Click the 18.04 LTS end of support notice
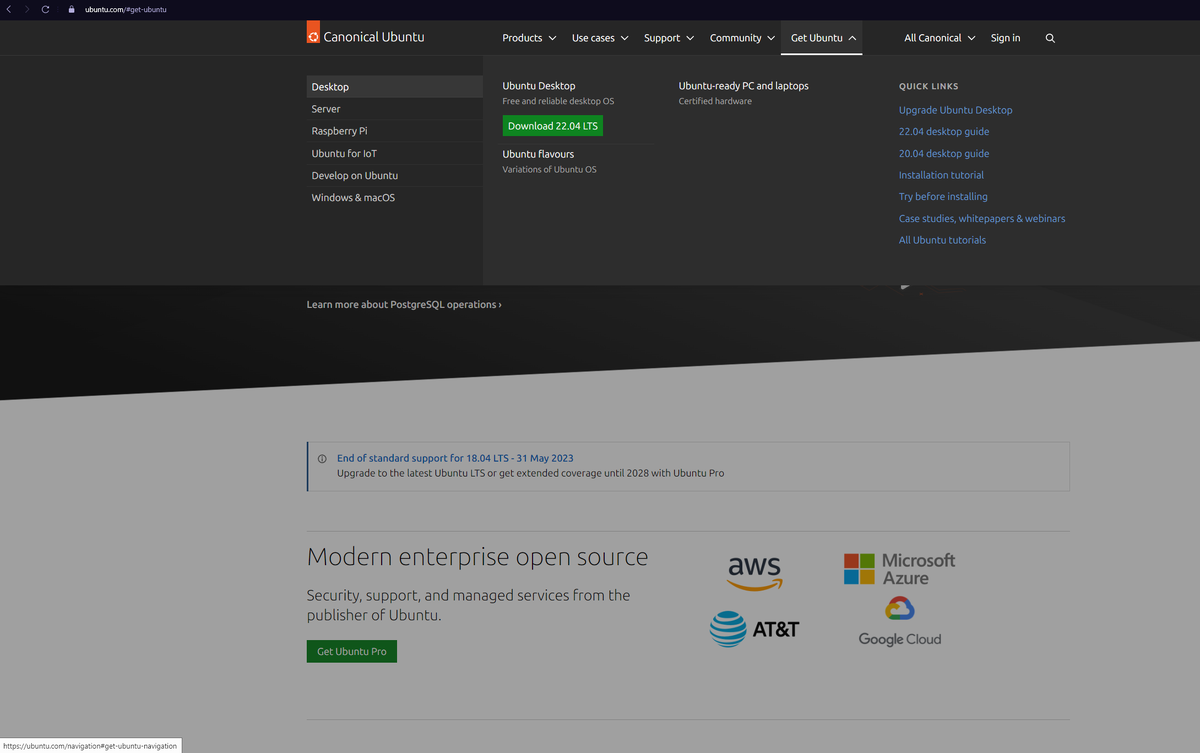 tap(455, 457)
